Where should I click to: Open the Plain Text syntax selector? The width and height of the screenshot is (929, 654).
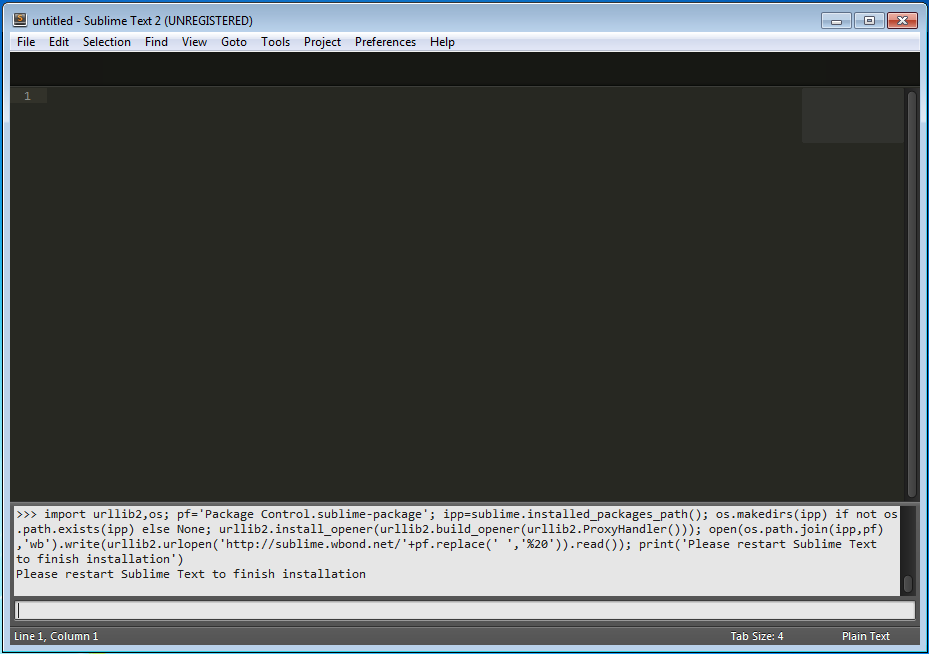866,636
